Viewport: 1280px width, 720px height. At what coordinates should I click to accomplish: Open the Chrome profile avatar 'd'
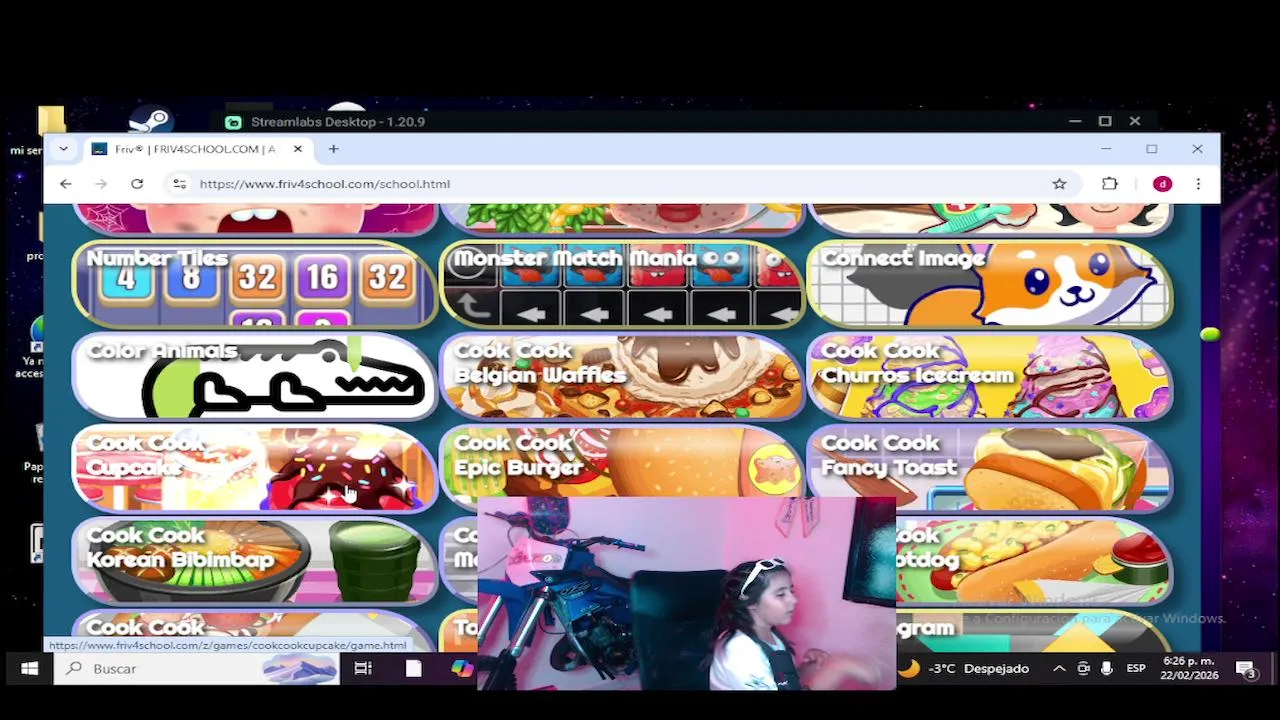click(x=1162, y=184)
